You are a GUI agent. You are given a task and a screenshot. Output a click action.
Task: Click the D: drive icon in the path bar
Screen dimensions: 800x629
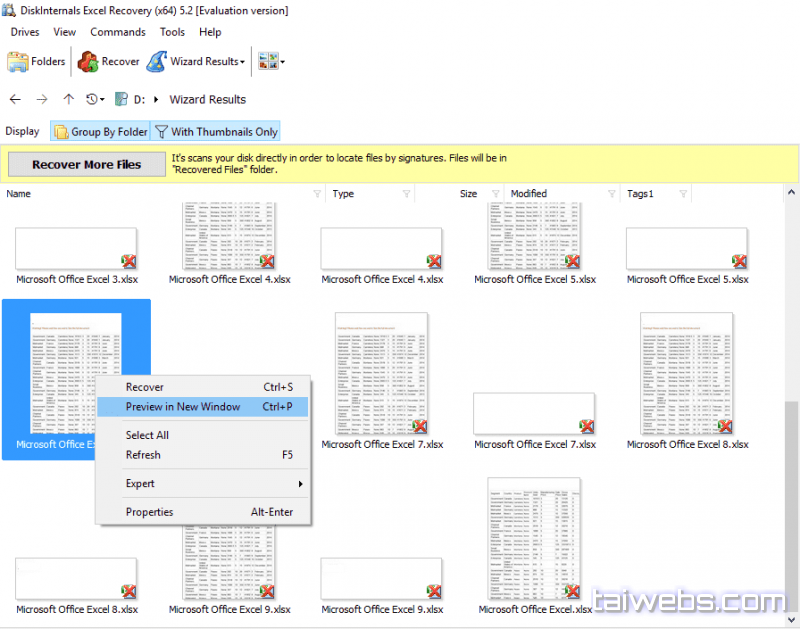pos(121,99)
